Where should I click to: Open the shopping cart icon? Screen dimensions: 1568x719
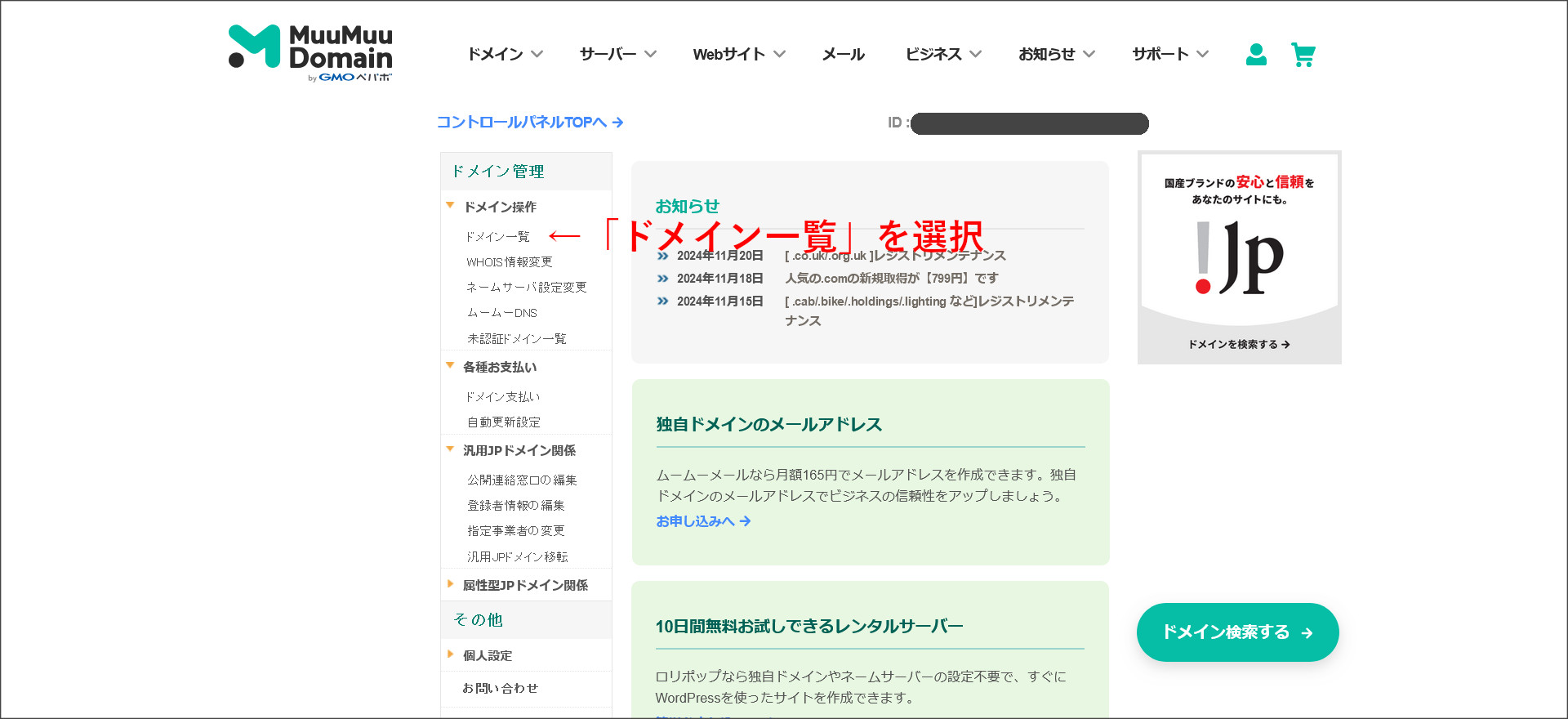point(1303,55)
